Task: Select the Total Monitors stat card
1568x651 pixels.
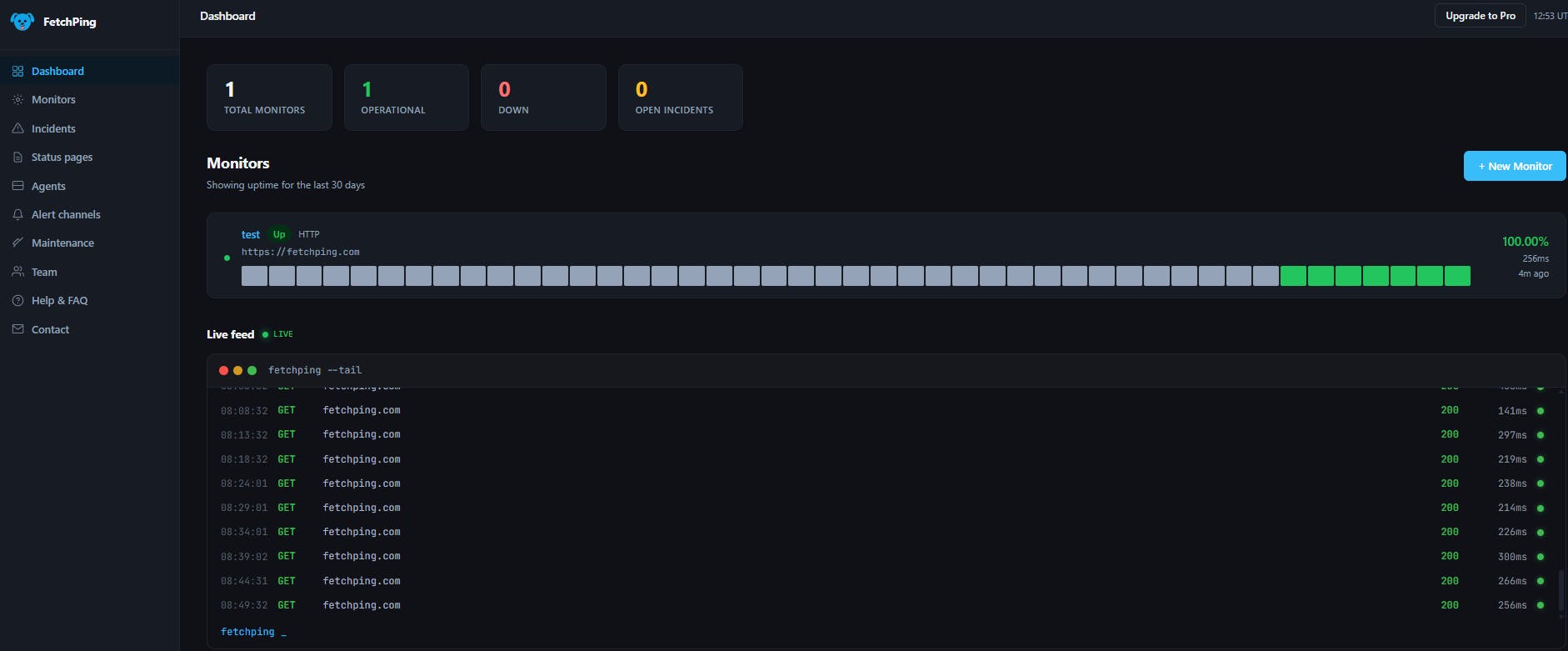Action: tap(269, 98)
